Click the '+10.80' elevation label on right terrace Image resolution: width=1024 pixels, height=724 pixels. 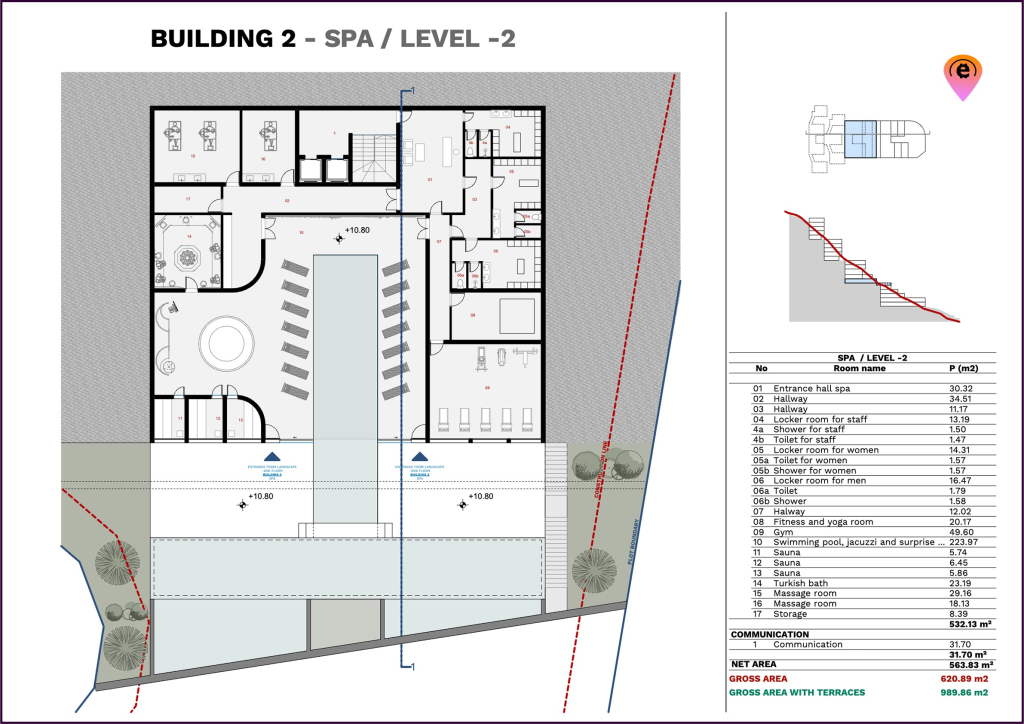point(481,496)
